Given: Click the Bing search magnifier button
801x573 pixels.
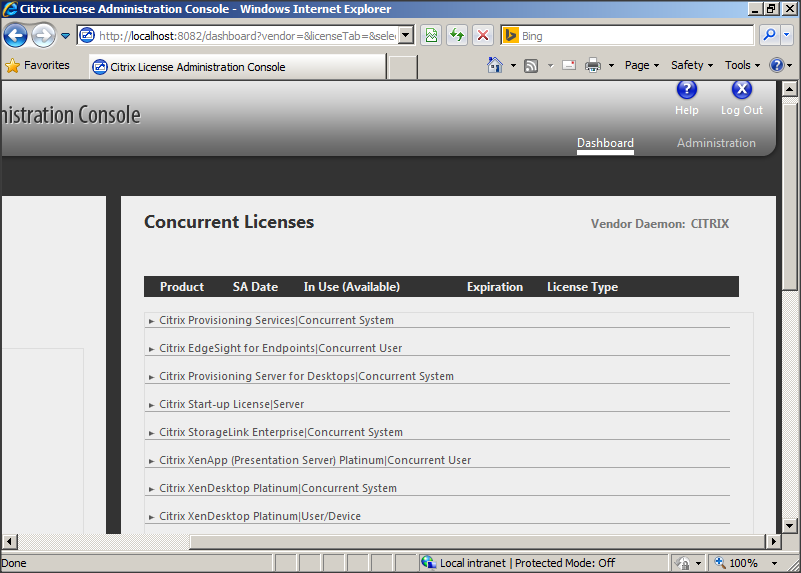Looking at the screenshot, I should coord(769,35).
